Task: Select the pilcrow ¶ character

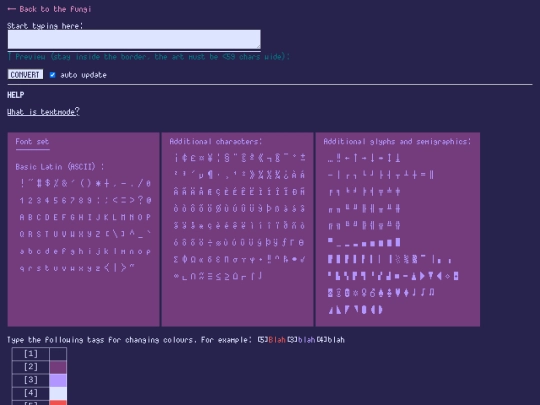Action: coord(210,175)
